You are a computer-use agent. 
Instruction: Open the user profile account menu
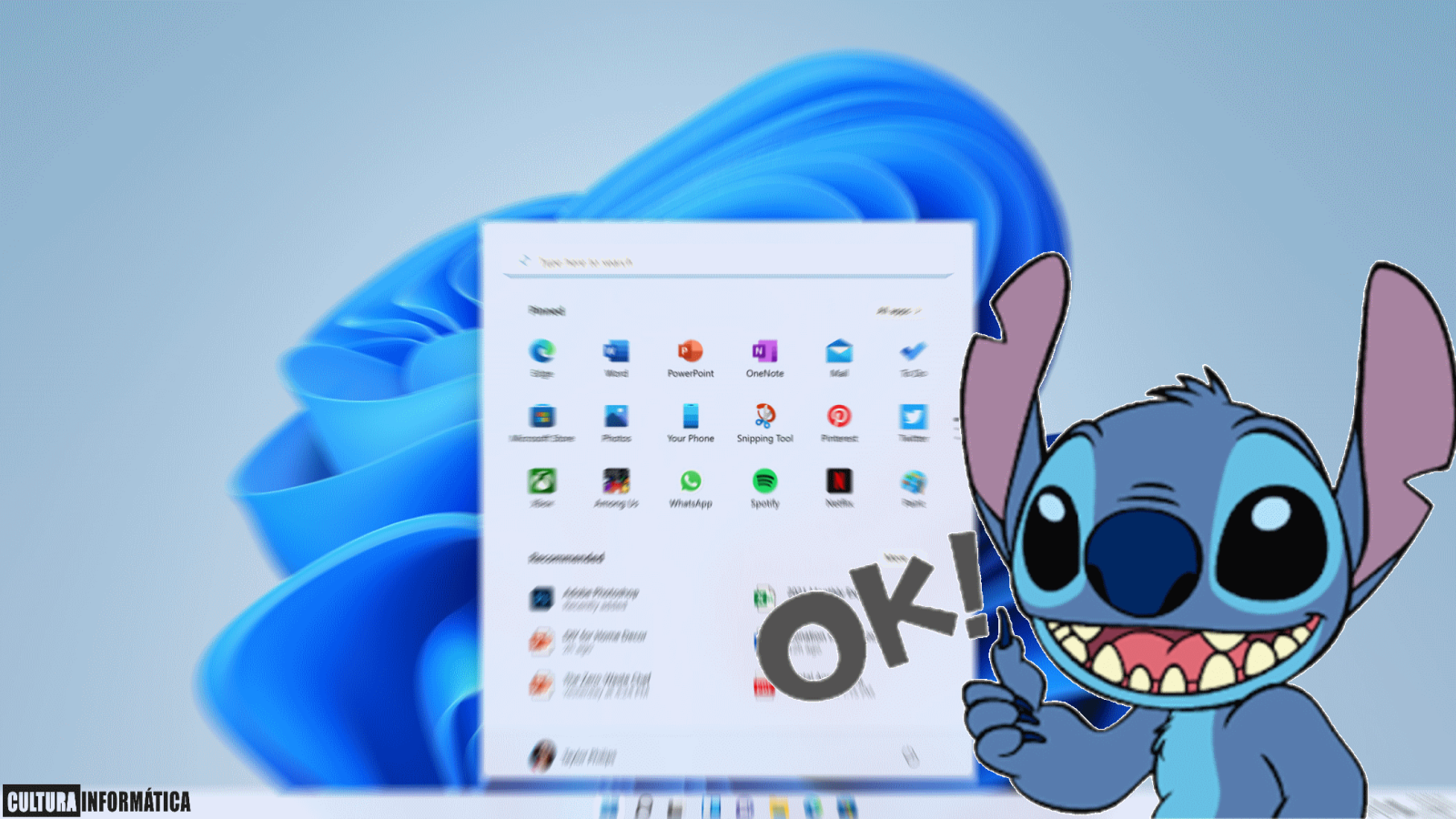click(572, 755)
